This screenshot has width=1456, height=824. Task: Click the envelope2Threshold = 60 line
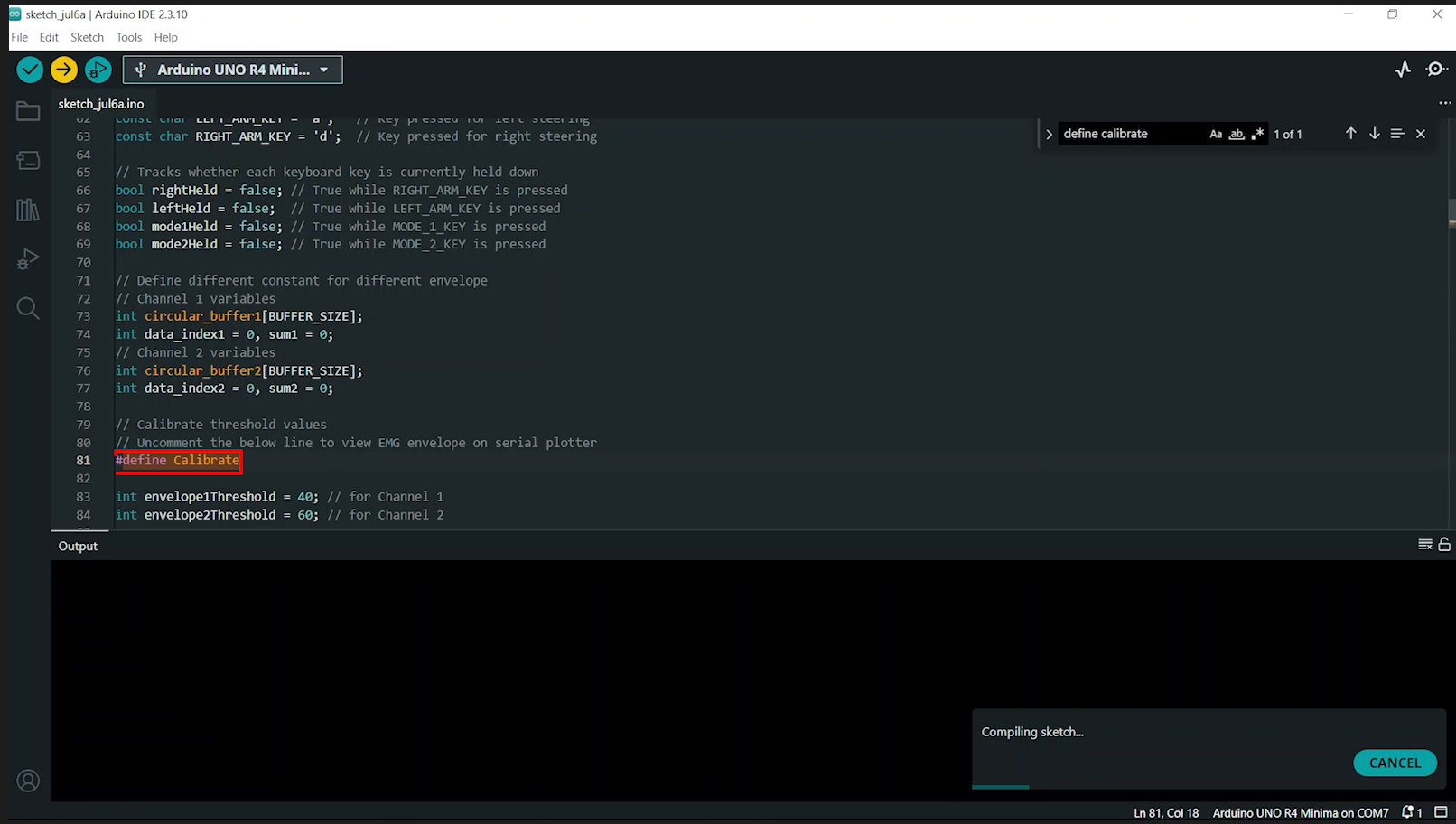[x=279, y=514]
